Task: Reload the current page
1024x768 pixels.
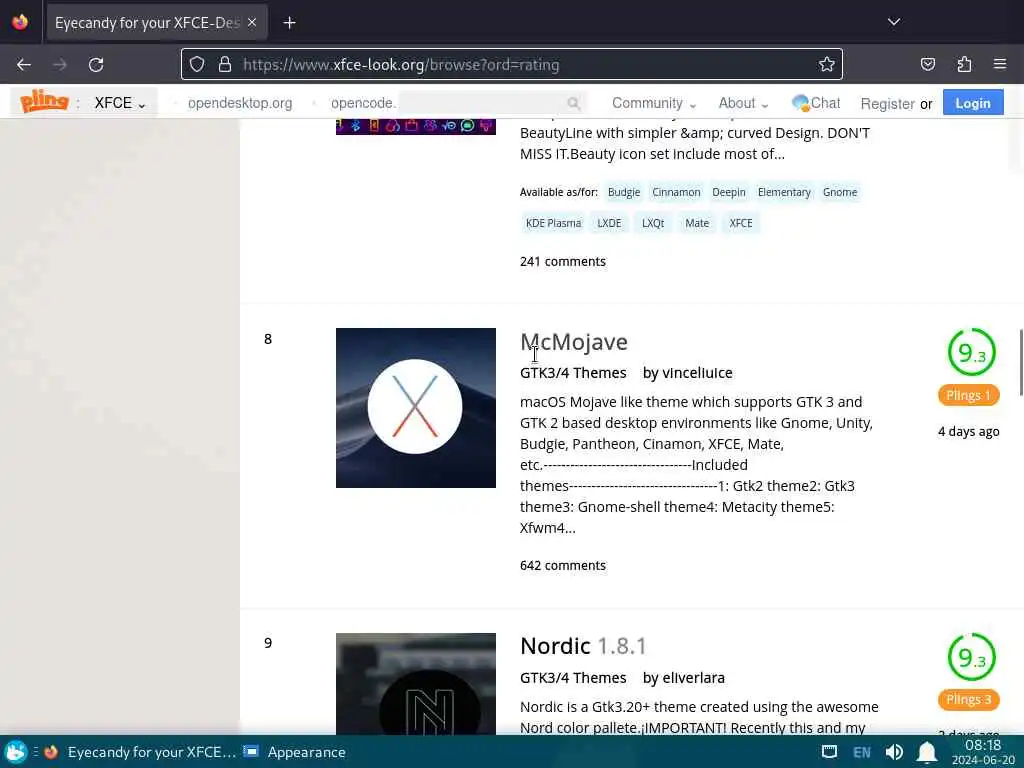Action: [96, 64]
